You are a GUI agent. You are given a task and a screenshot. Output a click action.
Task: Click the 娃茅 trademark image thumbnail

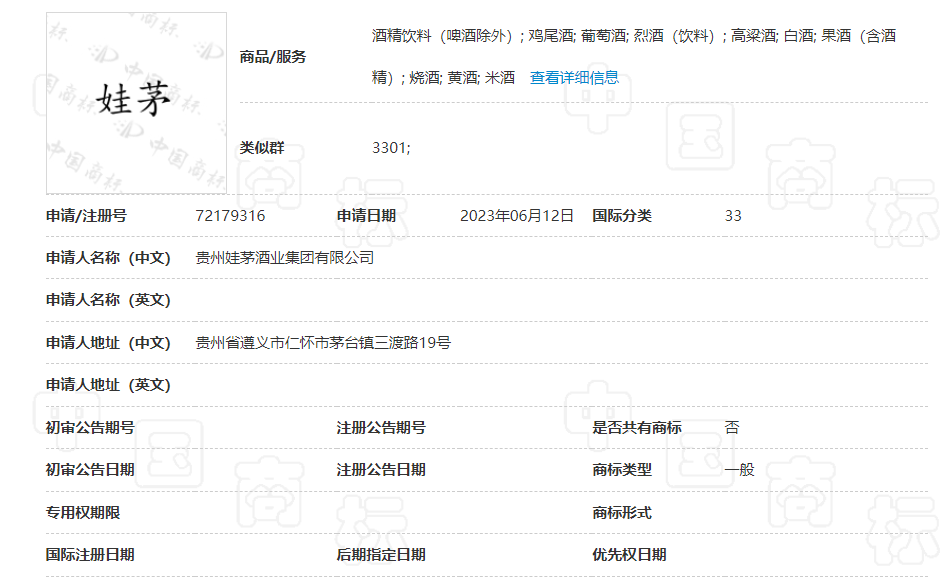136,103
